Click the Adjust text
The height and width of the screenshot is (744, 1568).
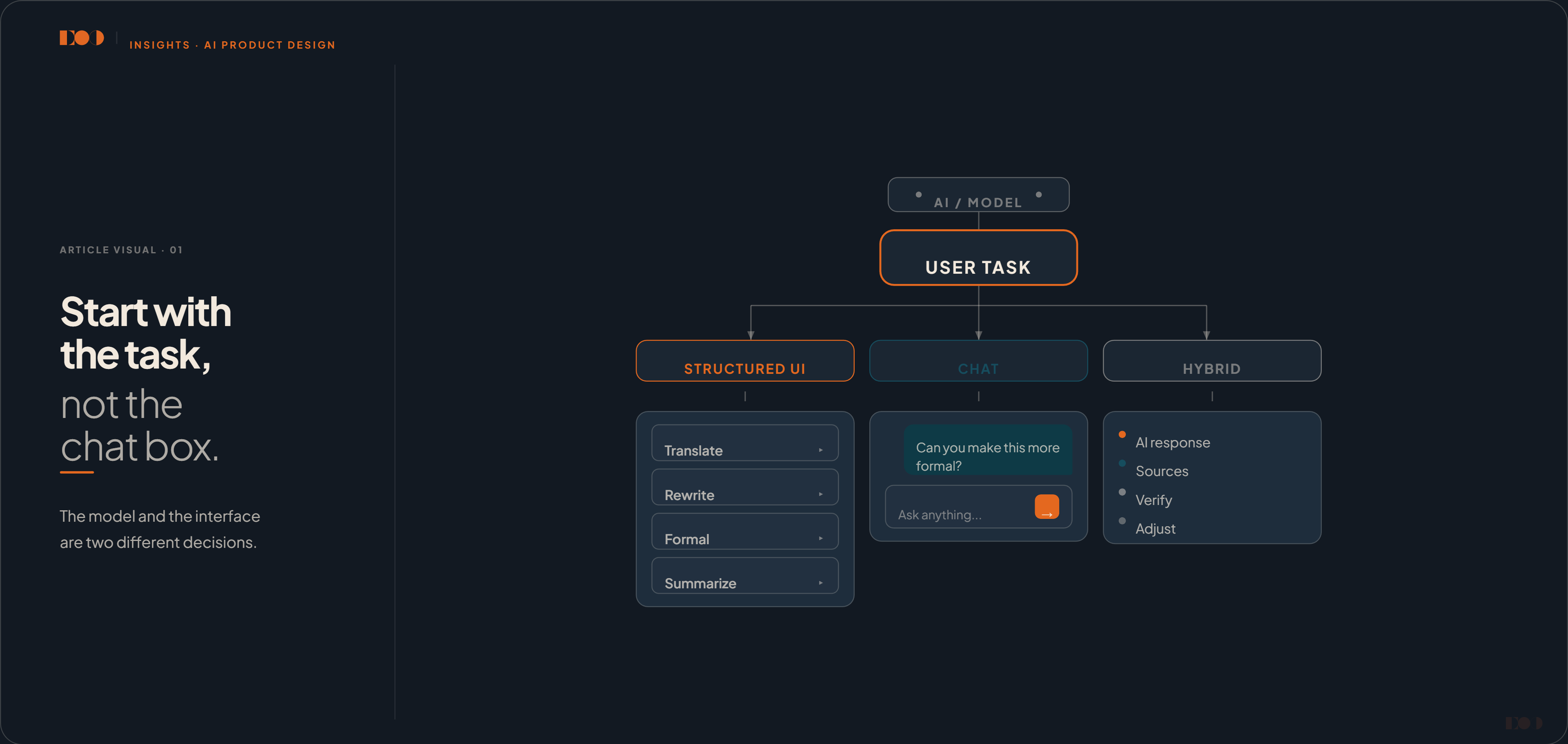pos(1155,528)
